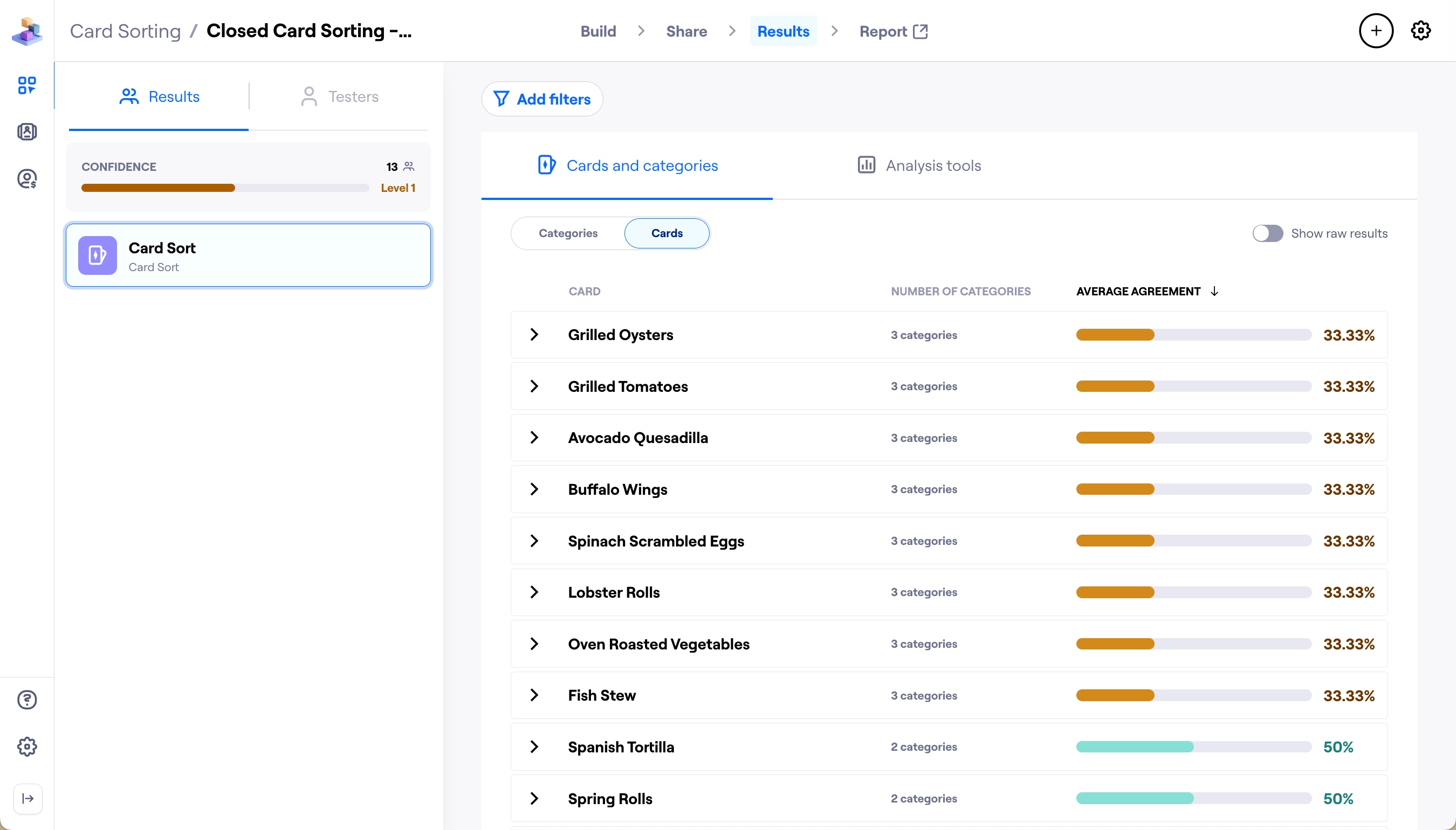Expand the Spanish Tortilla row
1456x830 pixels.
534,747
